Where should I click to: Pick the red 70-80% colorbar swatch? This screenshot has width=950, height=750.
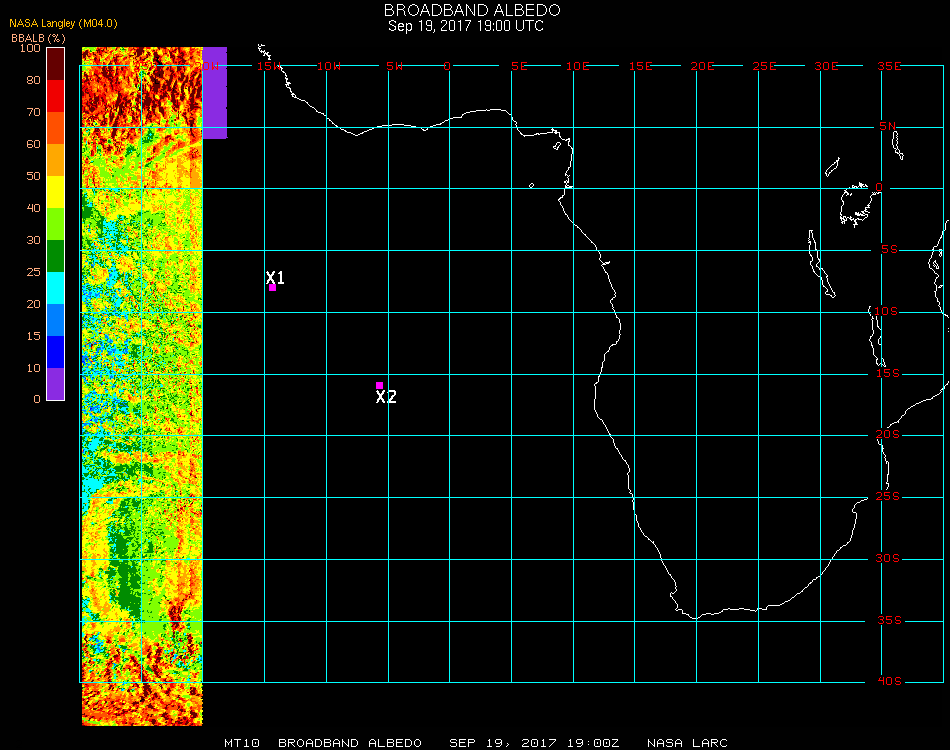click(56, 96)
